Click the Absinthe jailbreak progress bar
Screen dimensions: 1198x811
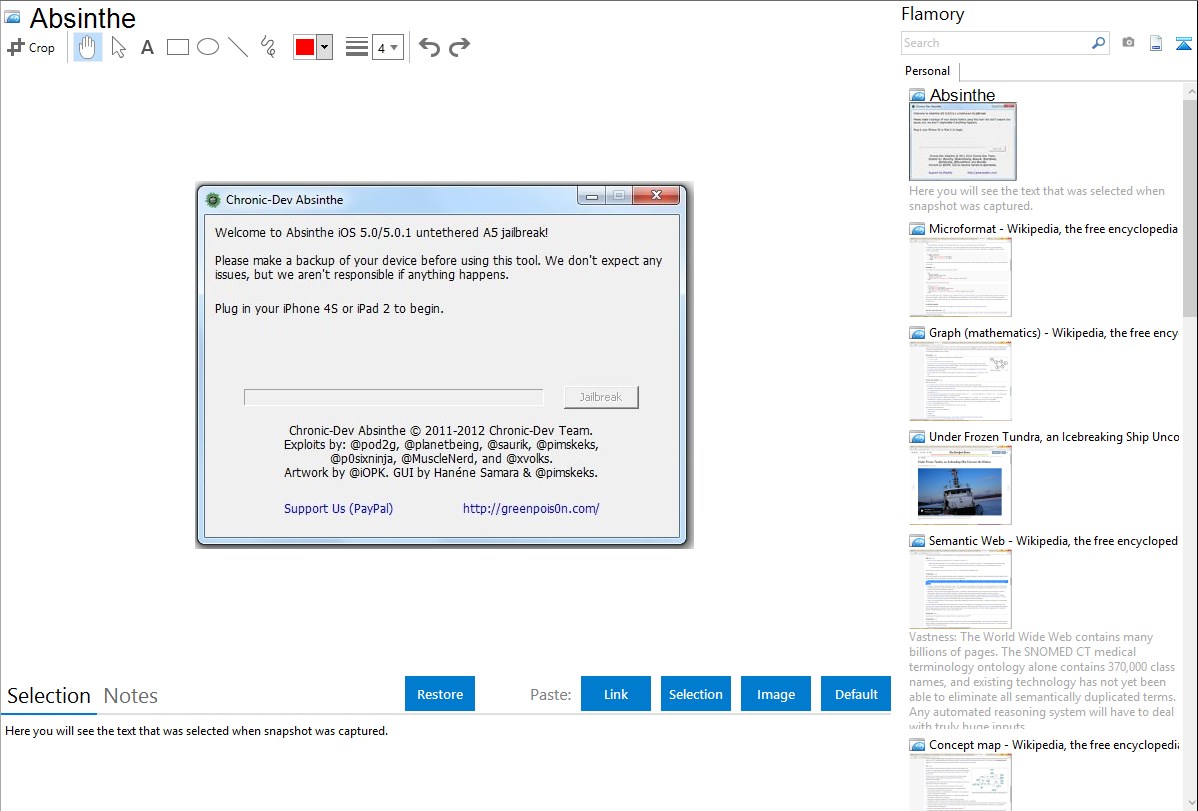point(393,397)
